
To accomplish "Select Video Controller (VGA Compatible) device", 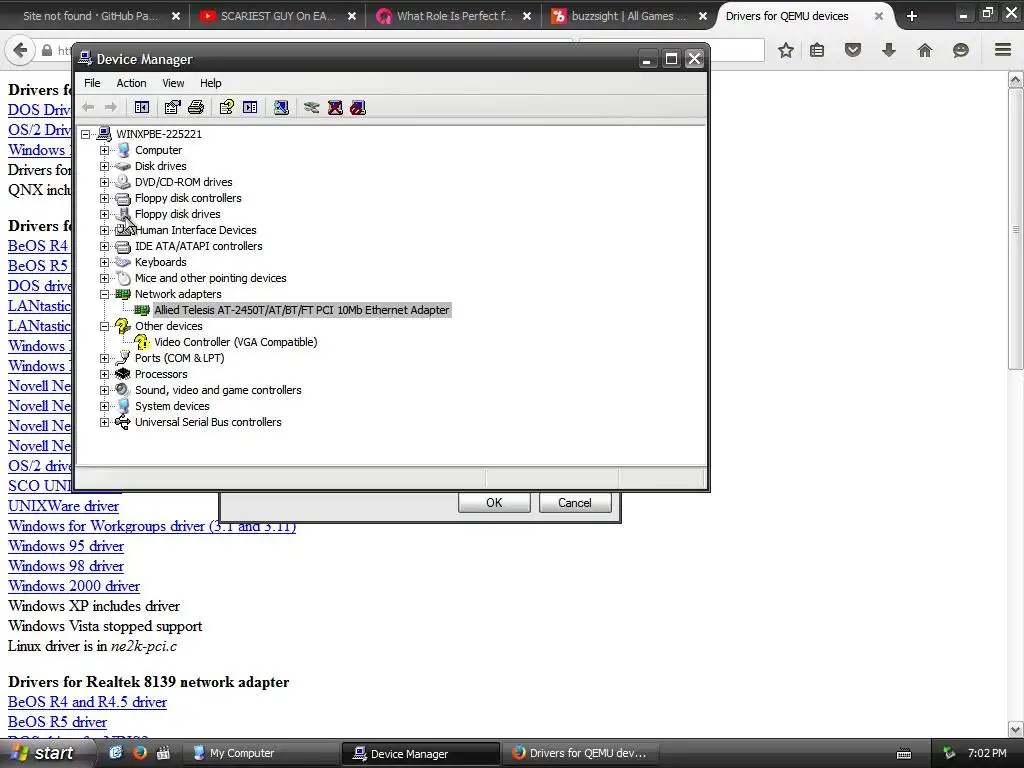I will click(236, 342).
